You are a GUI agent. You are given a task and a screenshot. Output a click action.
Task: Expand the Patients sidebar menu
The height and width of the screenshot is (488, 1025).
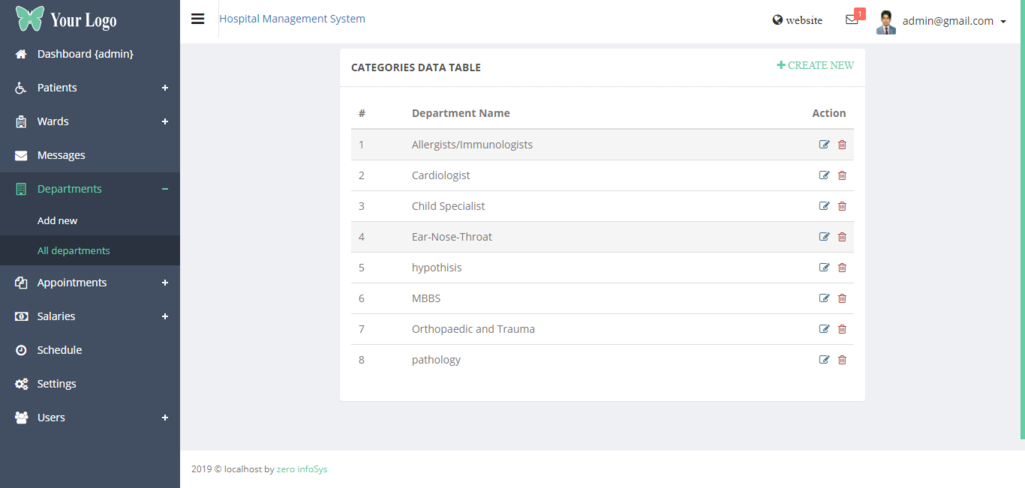(x=90, y=88)
